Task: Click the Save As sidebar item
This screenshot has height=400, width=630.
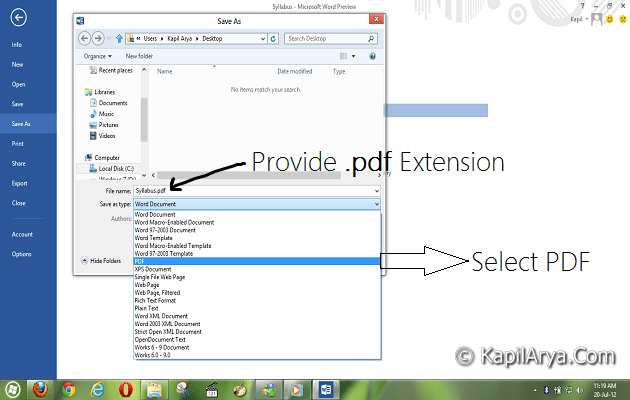Action: 28,124
